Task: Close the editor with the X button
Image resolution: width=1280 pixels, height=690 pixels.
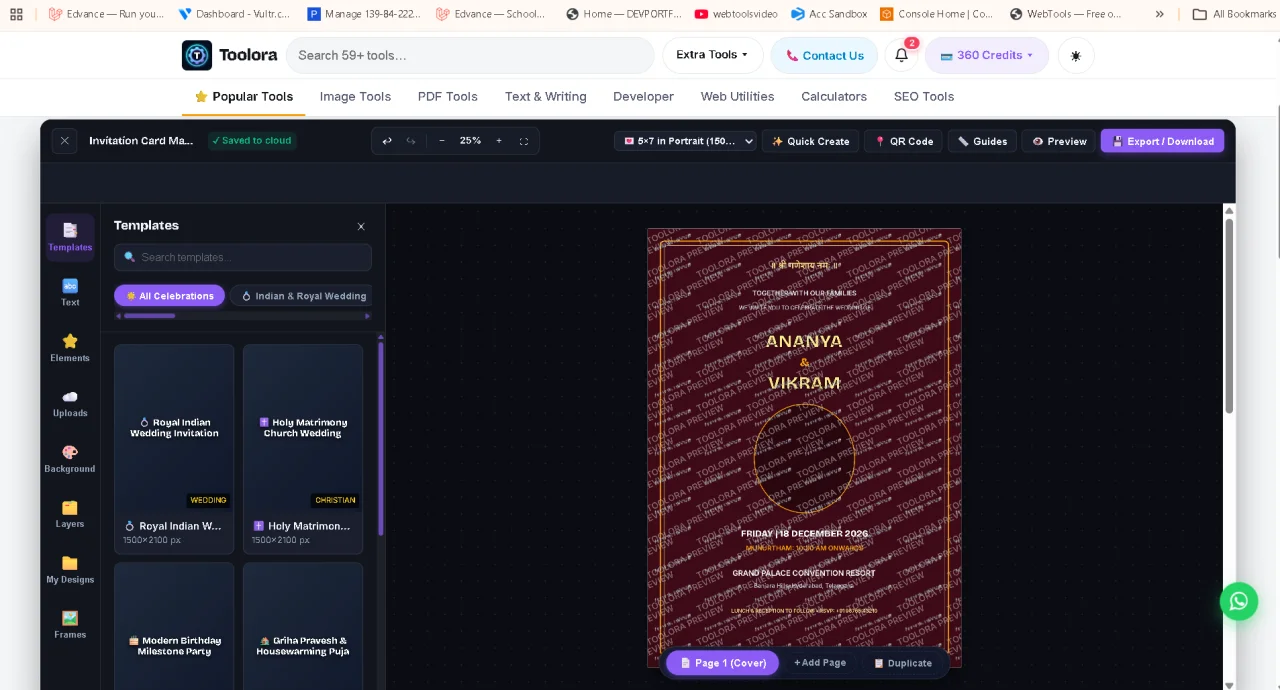Action: point(64,141)
